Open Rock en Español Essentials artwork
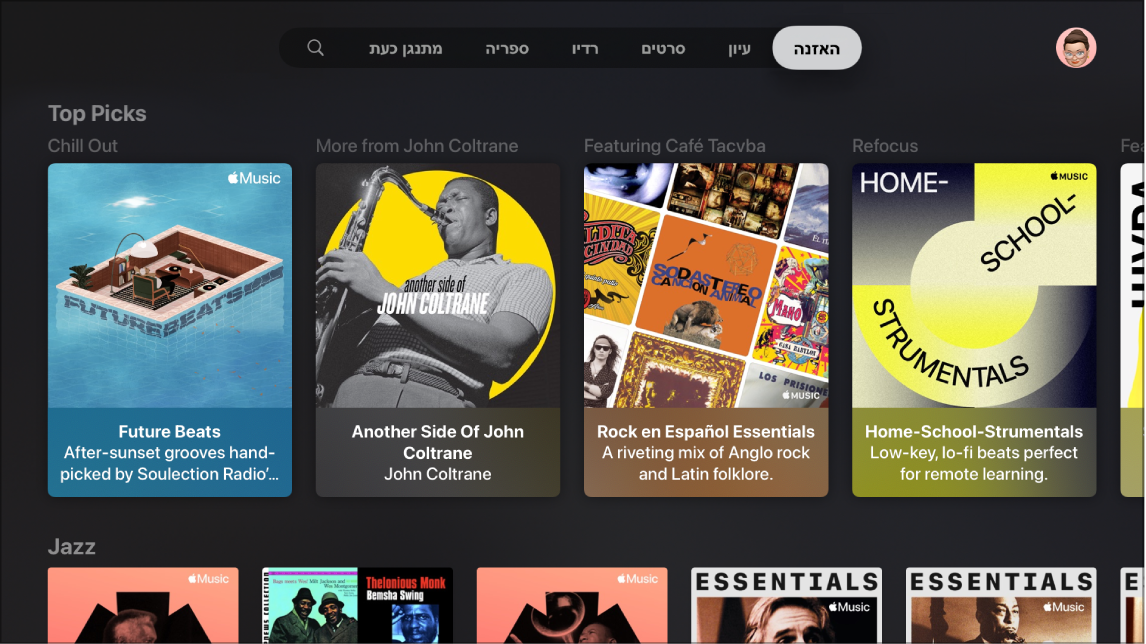This screenshot has width=1146, height=644. [706, 285]
